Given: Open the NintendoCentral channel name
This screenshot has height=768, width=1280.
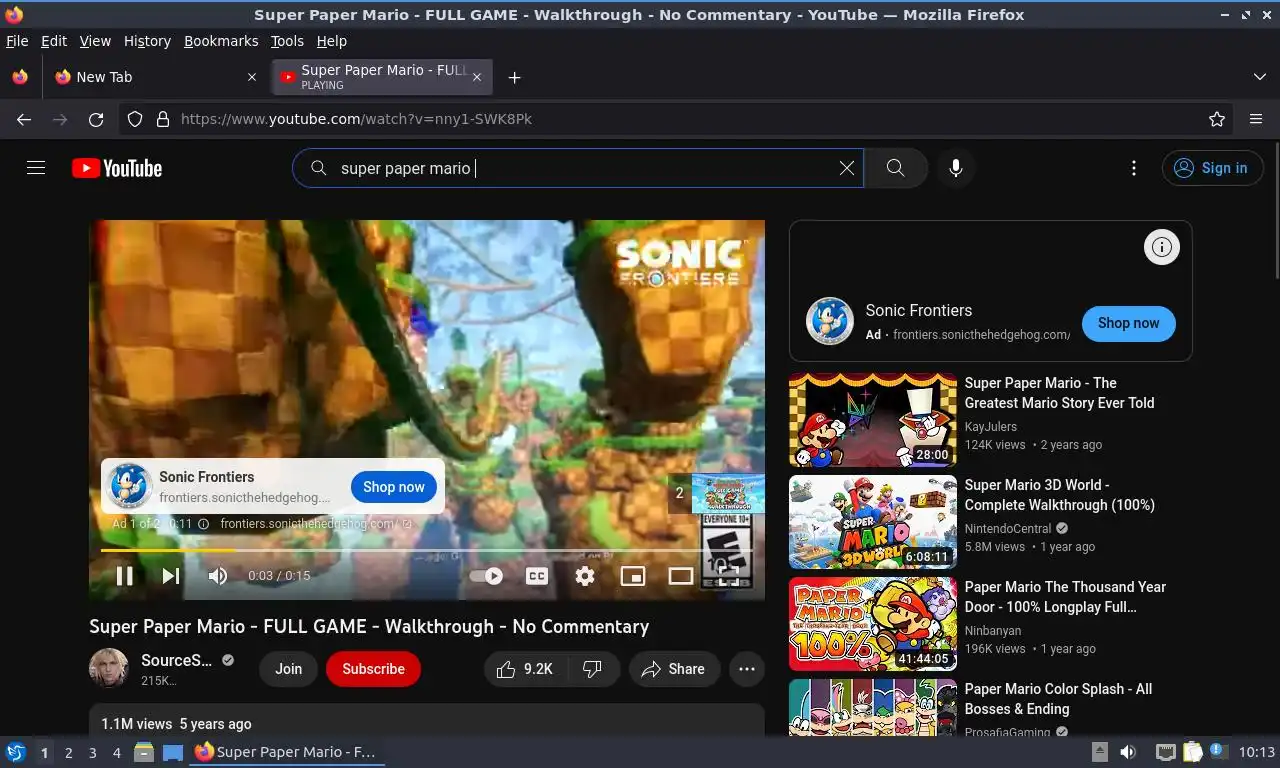Looking at the screenshot, I should (1008, 529).
